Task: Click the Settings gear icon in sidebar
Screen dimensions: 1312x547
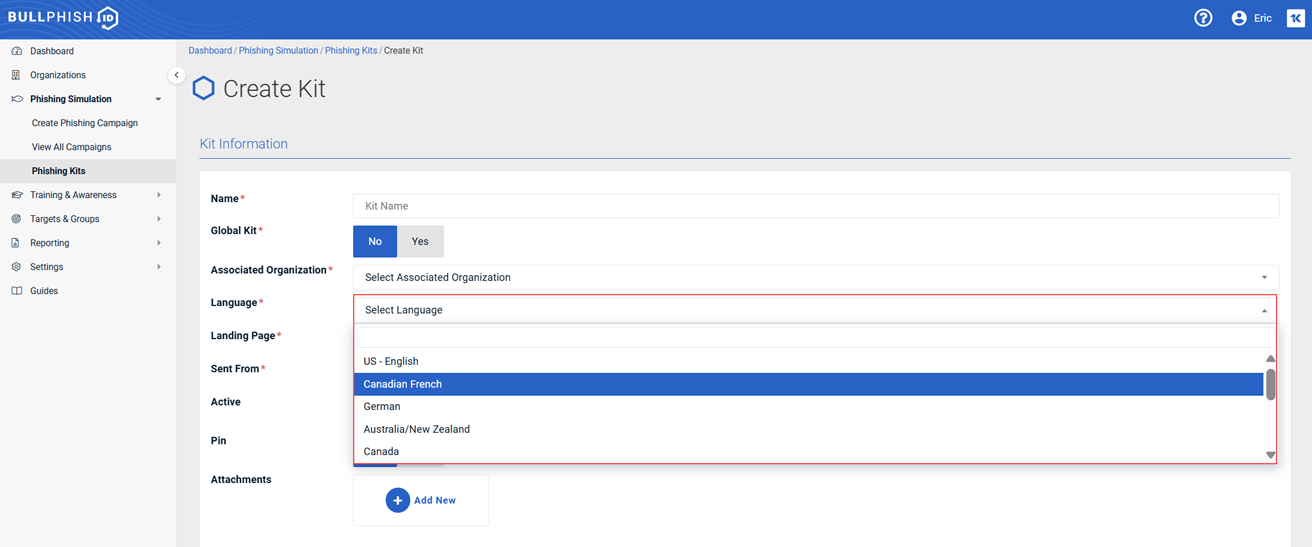Action: tap(16, 267)
